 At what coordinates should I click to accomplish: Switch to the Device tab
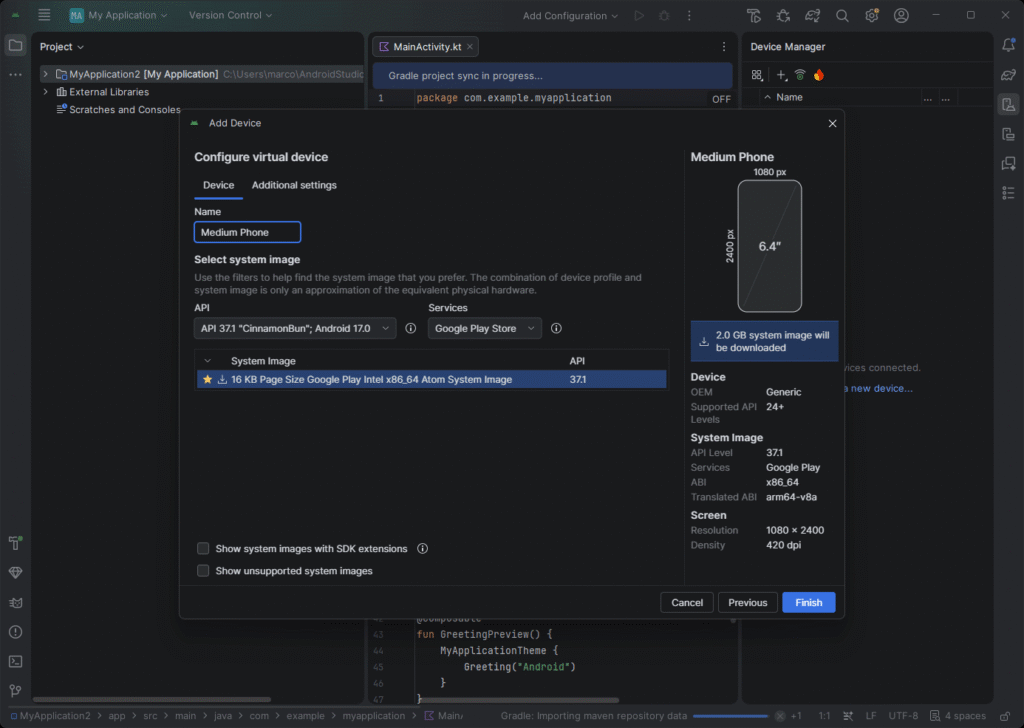[x=218, y=185]
